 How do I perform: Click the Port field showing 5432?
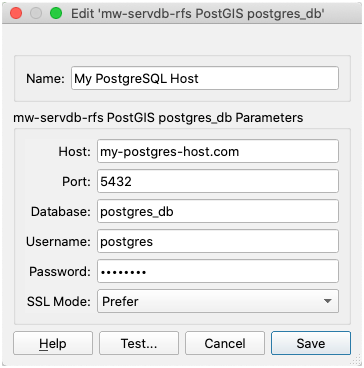(218, 181)
